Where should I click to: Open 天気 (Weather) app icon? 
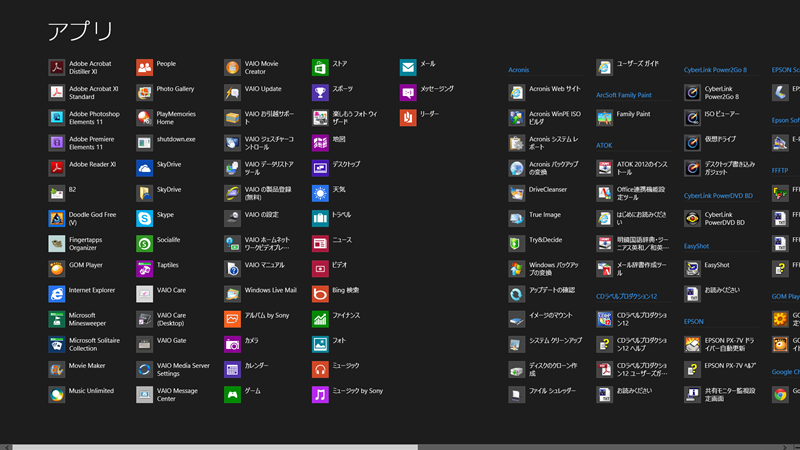pos(320,193)
